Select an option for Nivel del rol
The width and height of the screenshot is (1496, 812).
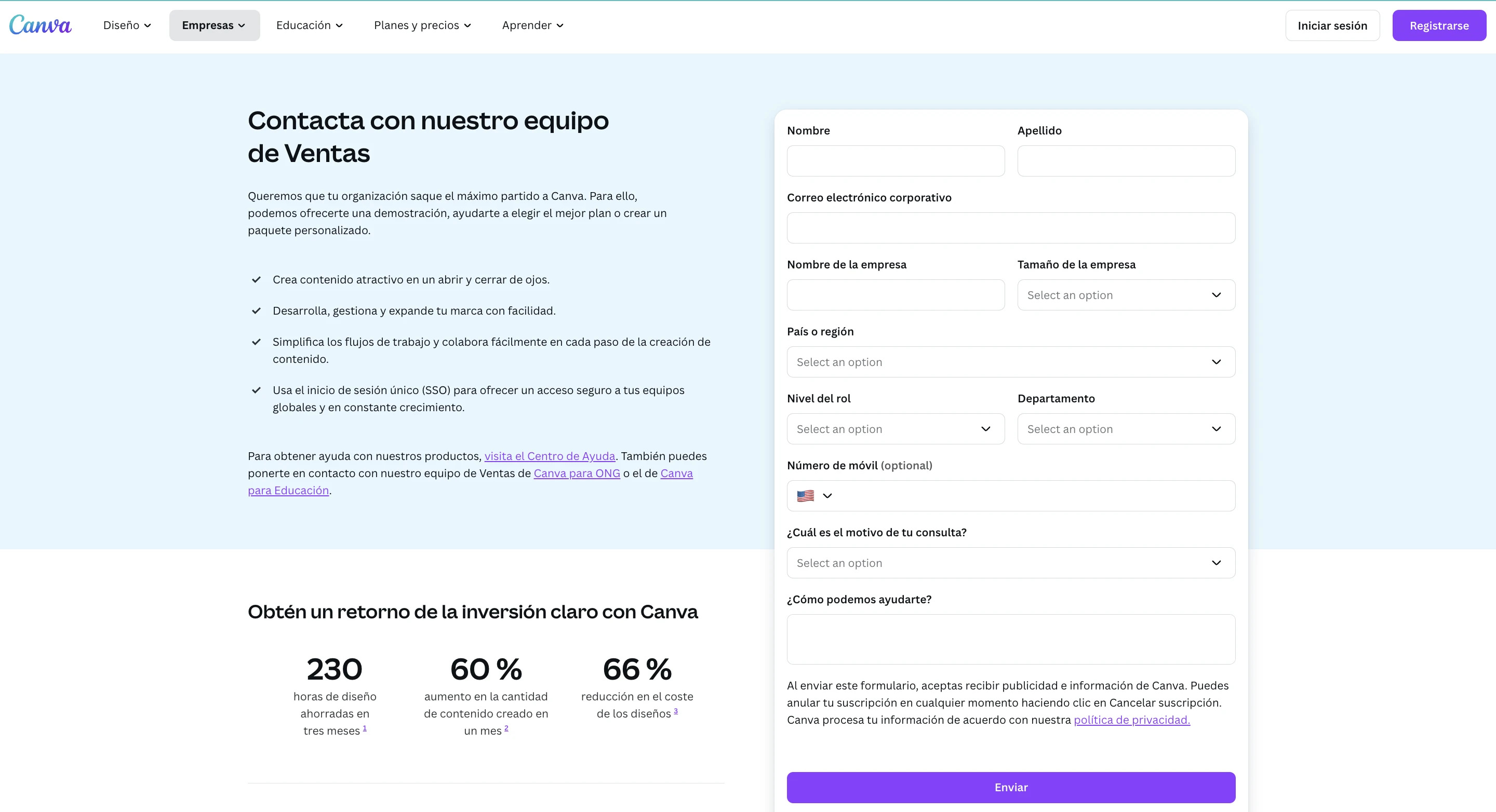895,429
